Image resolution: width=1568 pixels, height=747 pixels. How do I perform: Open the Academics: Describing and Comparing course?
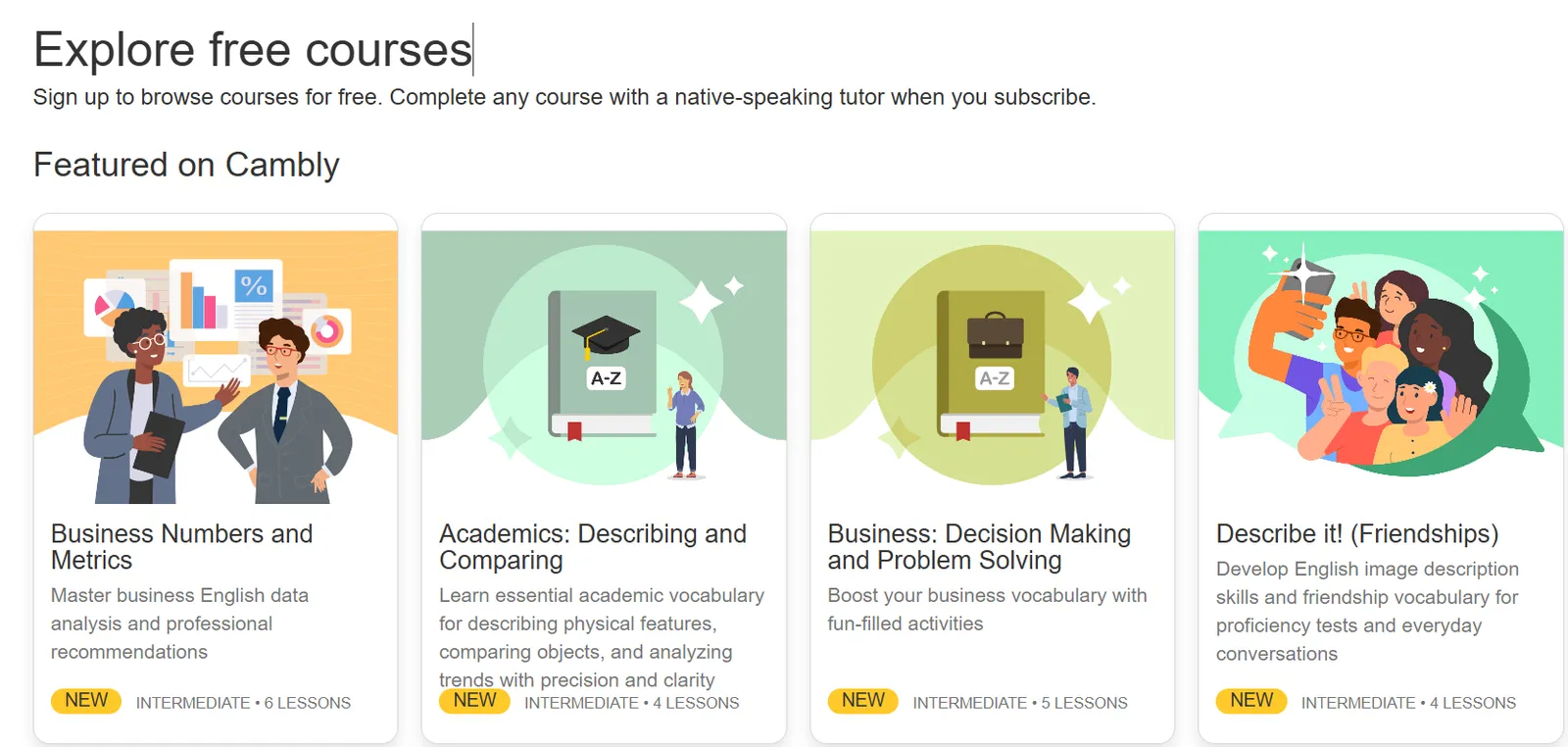pos(592,547)
